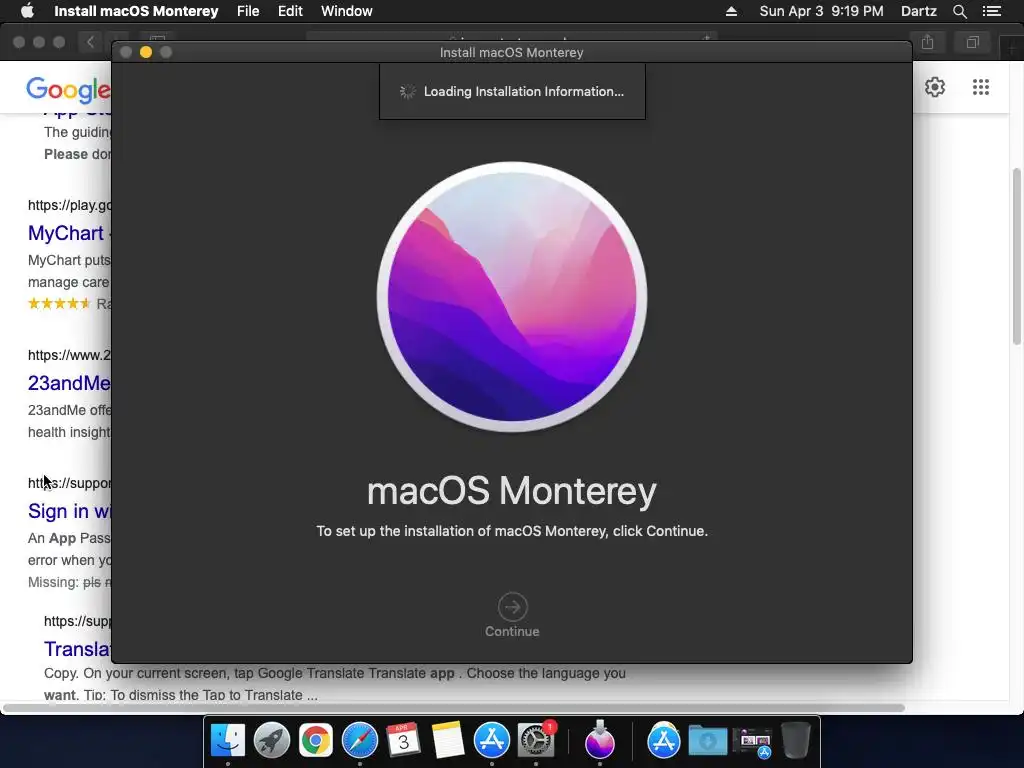Screen dimensions: 1024x768
Task: Click 'Loading Installation Information...' text
Action: (524, 91)
